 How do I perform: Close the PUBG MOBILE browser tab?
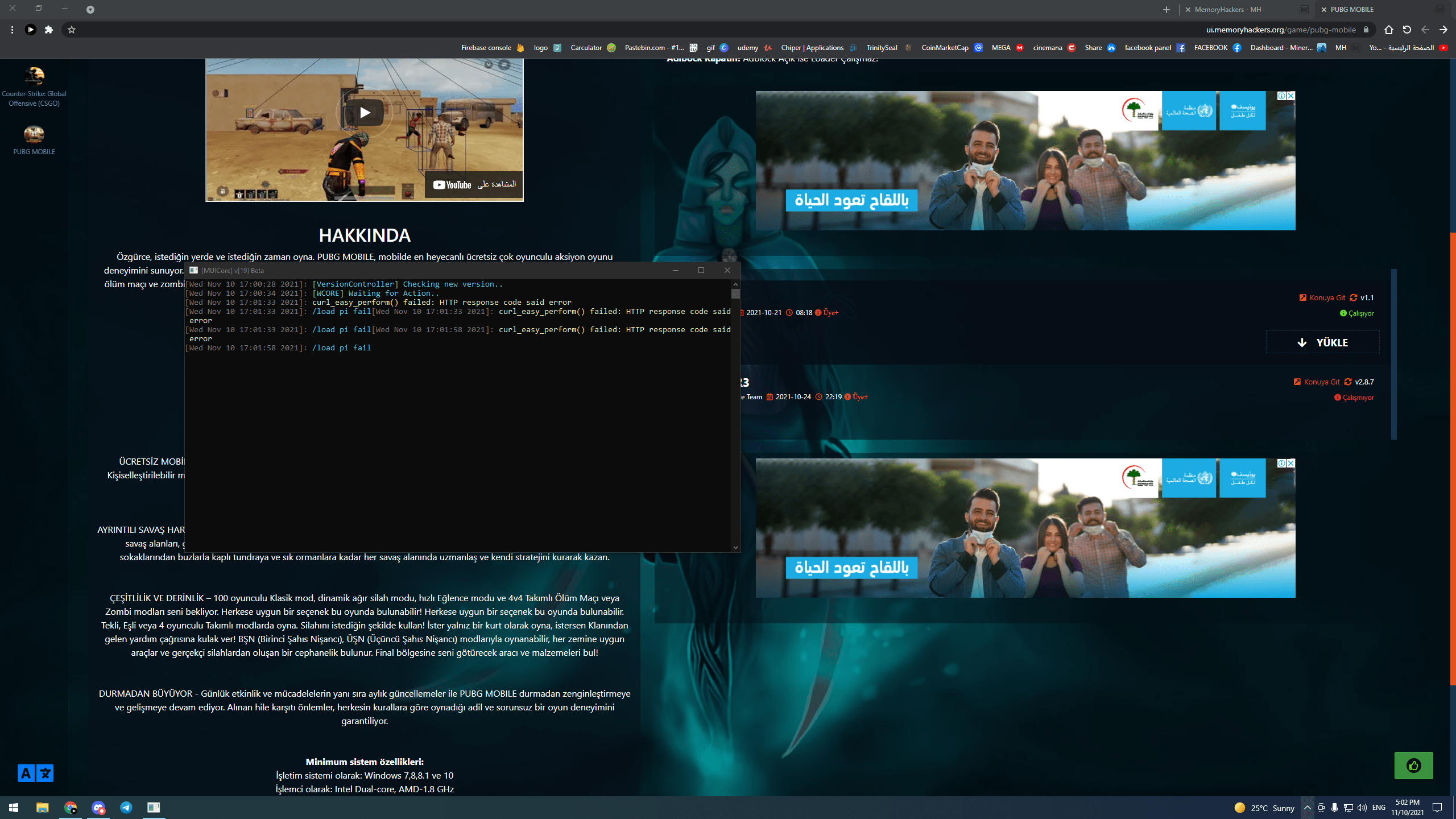click(x=1324, y=10)
